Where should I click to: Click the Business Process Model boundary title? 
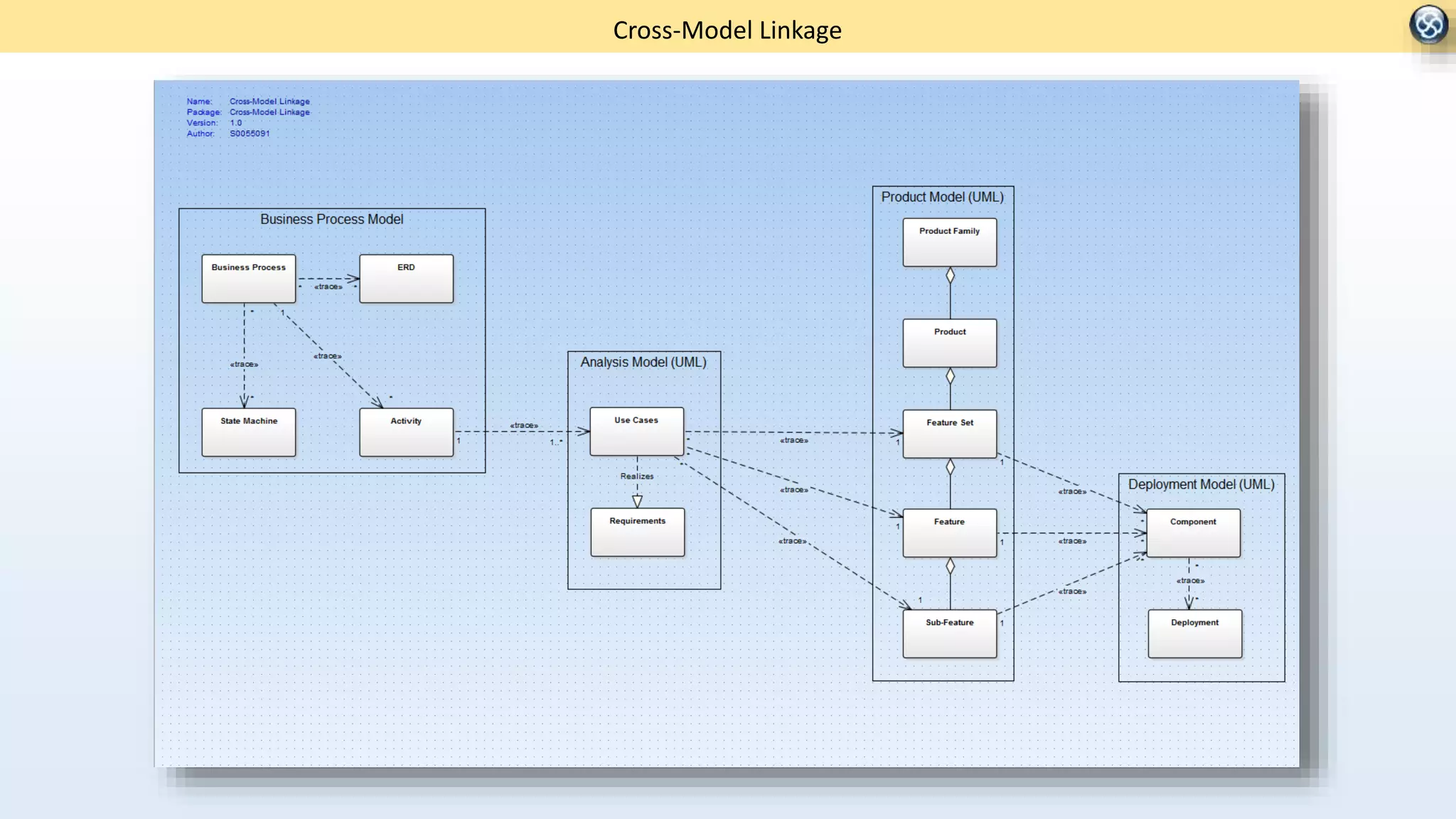tap(331, 220)
